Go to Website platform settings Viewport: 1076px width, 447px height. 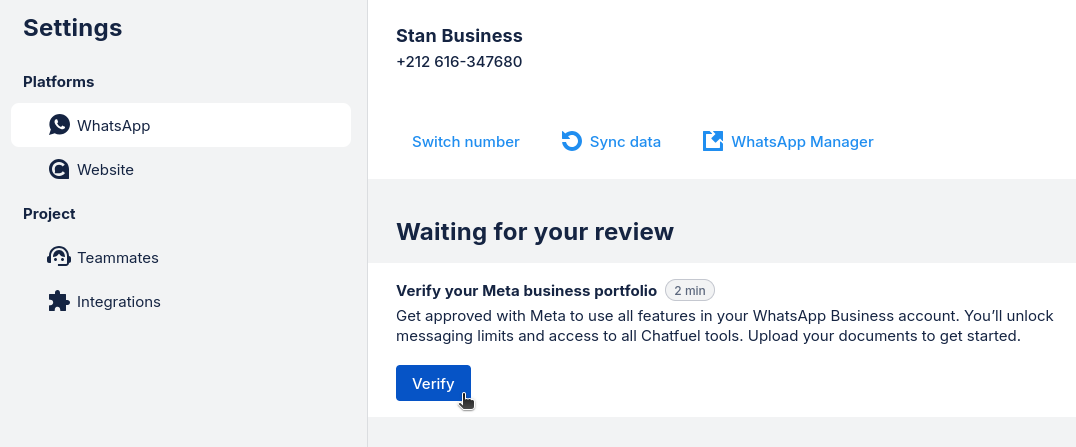[x=105, y=170]
